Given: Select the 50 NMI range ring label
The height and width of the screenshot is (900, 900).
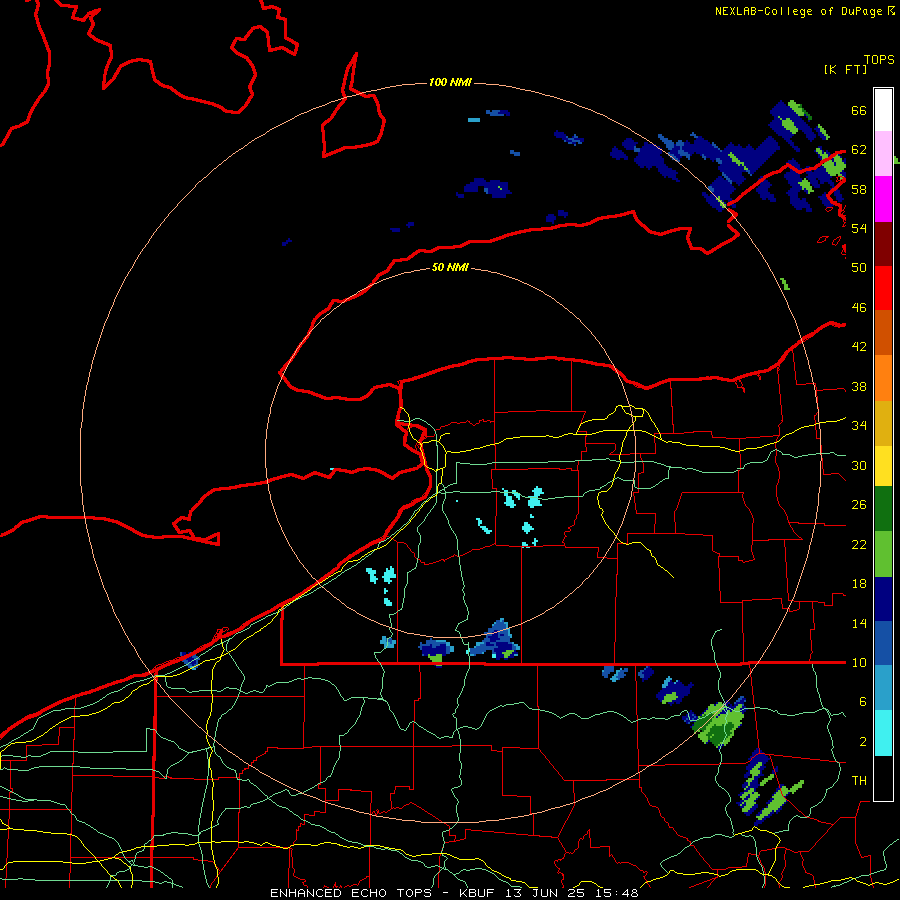Looking at the screenshot, I should 450,267.
